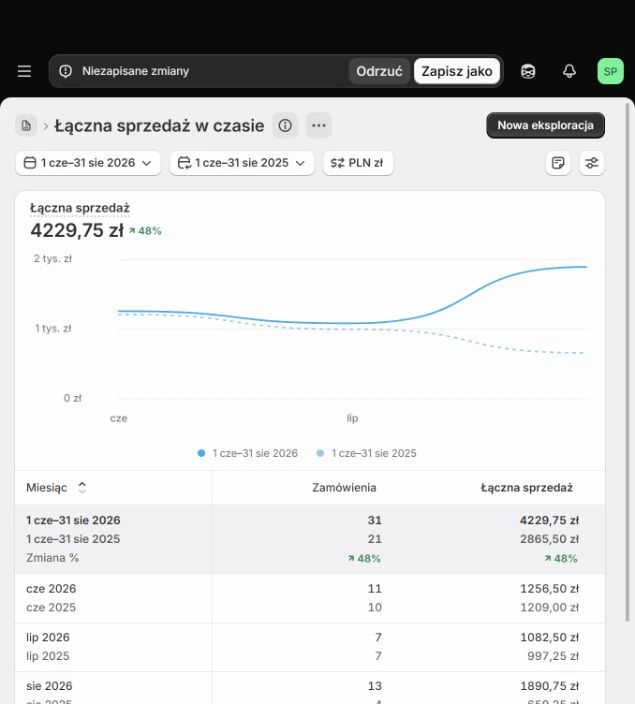
Task: Open the annotations note icon
Action: (558, 163)
